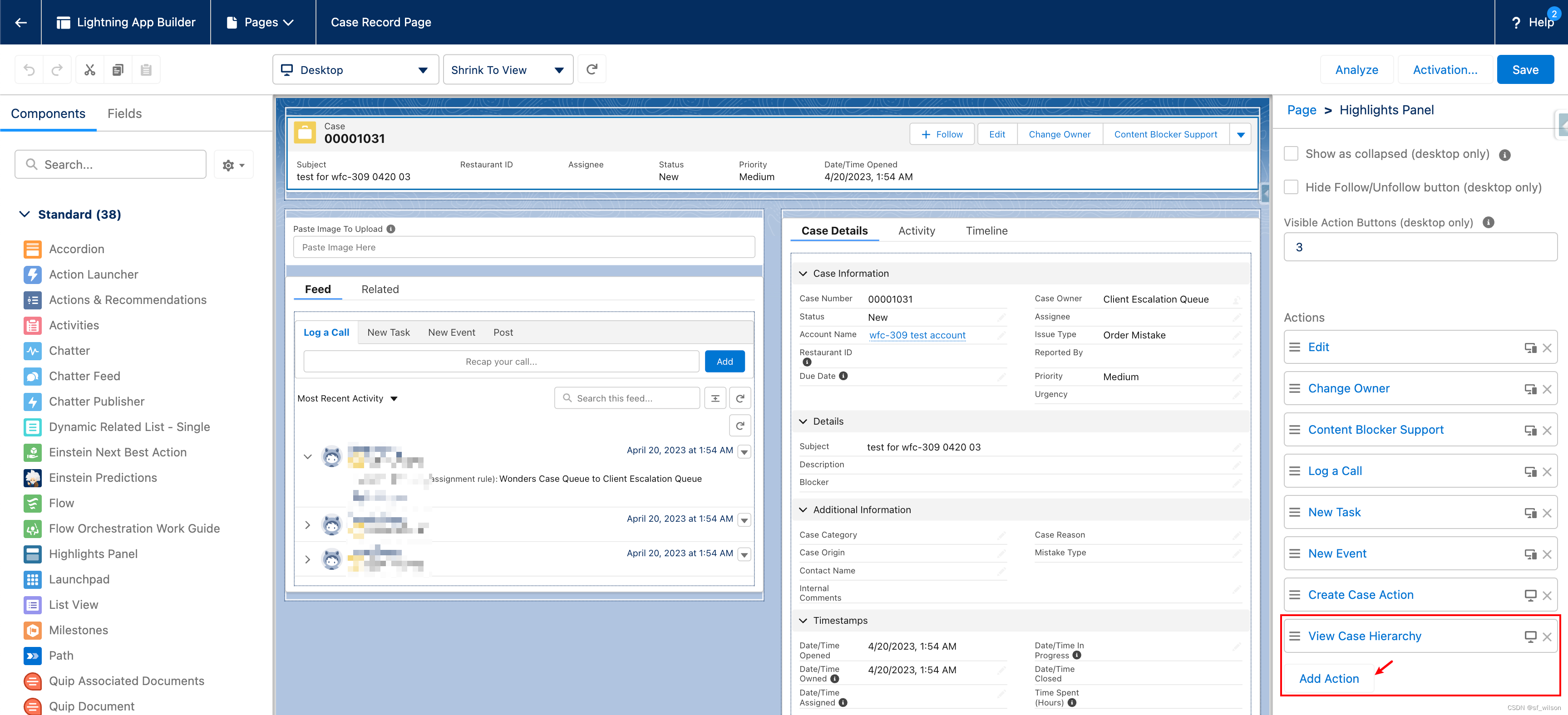
Task: Select Actions & Recommendations component
Action: click(x=127, y=300)
